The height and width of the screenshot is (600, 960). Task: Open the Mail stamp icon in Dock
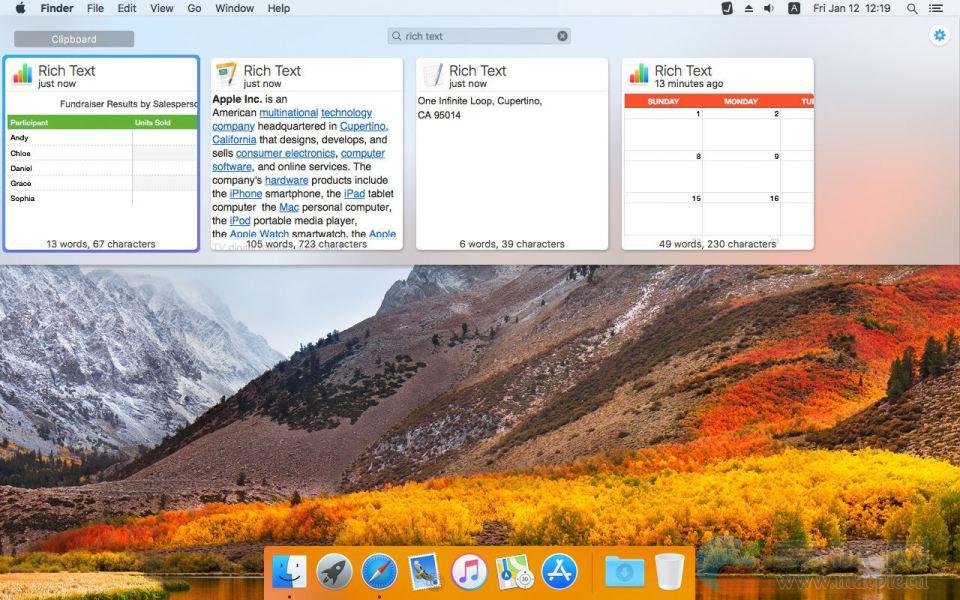point(424,572)
